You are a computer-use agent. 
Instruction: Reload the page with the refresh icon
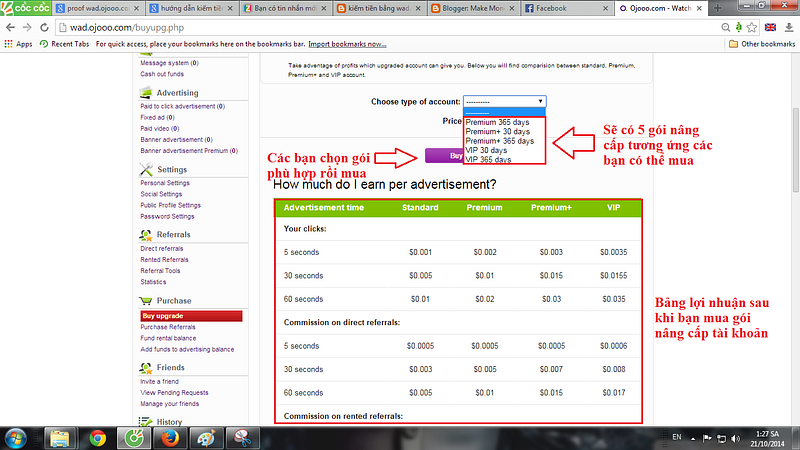coord(44,28)
